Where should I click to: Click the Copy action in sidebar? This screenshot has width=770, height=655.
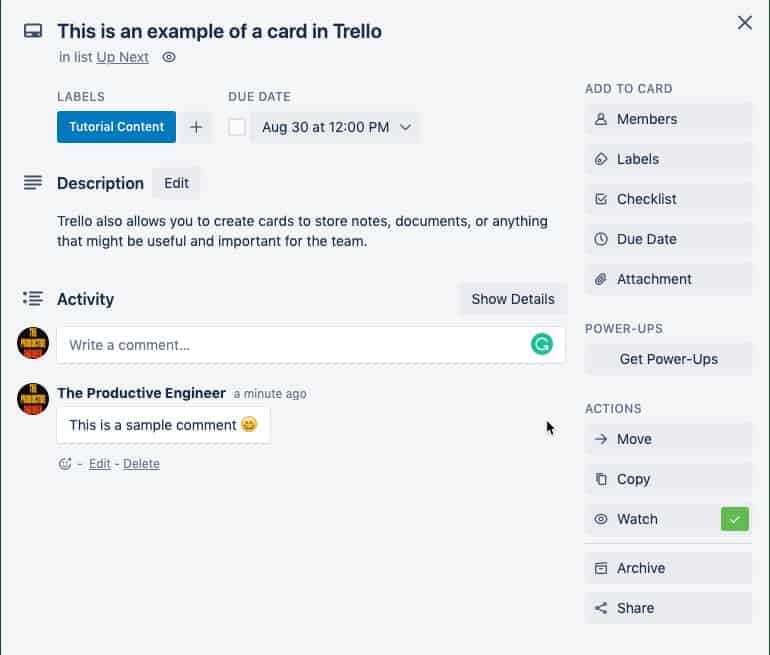[668, 479]
